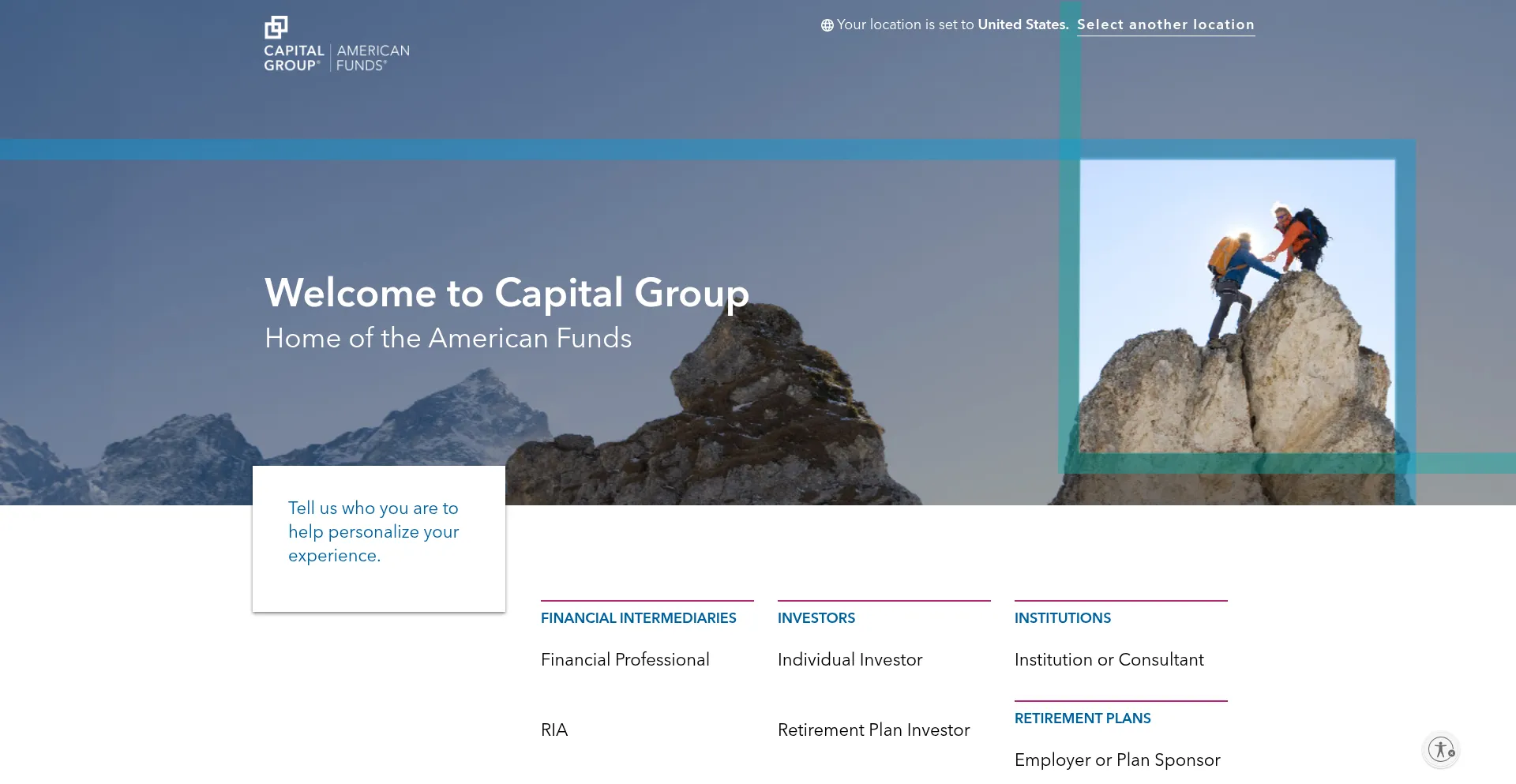Select the RIA option

pyautogui.click(x=554, y=730)
